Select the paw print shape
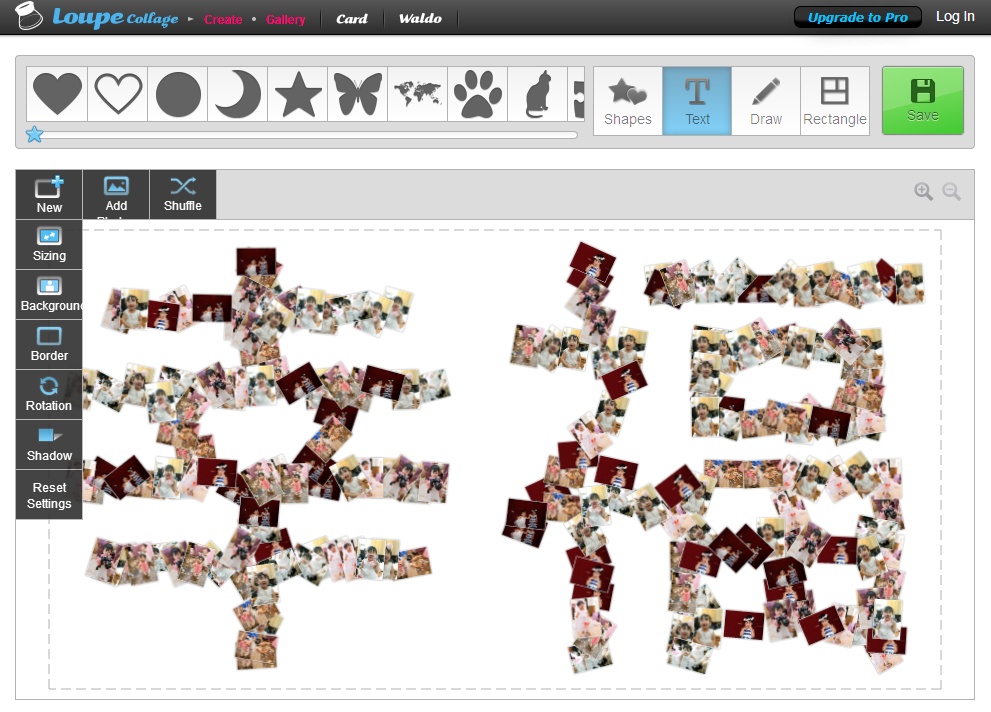The width and height of the screenshot is (991, 712). [x=477, y=94]
